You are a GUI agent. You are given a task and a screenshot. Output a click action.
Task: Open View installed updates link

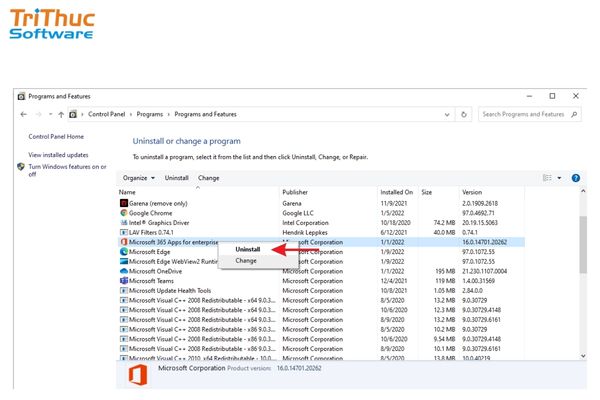click(58, 155)
